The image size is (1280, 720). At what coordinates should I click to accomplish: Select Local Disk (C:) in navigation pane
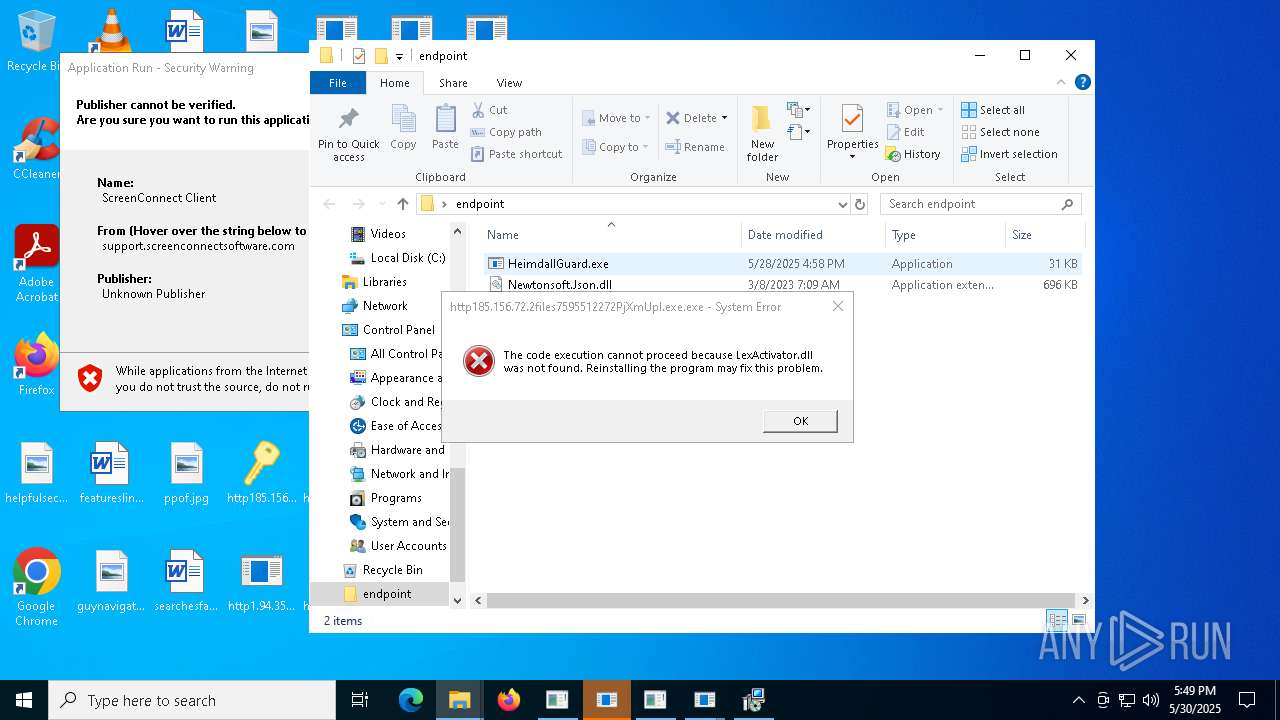(407, 258)
